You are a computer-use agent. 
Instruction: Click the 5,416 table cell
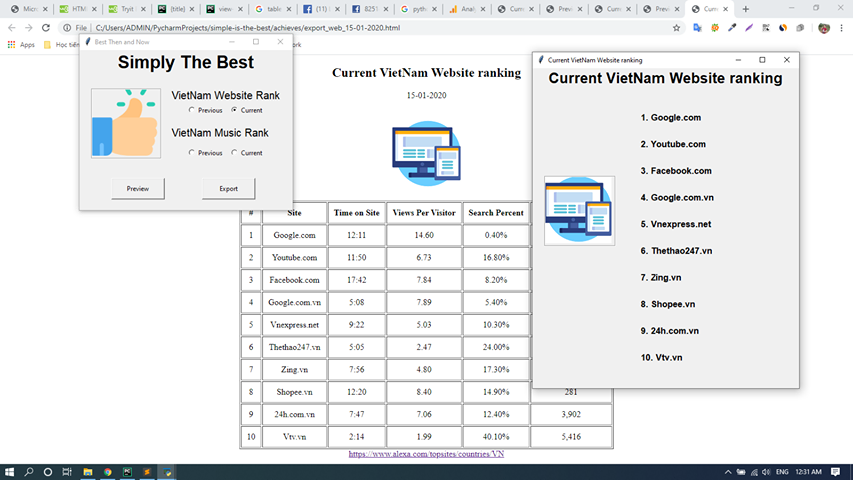[571, 436]
